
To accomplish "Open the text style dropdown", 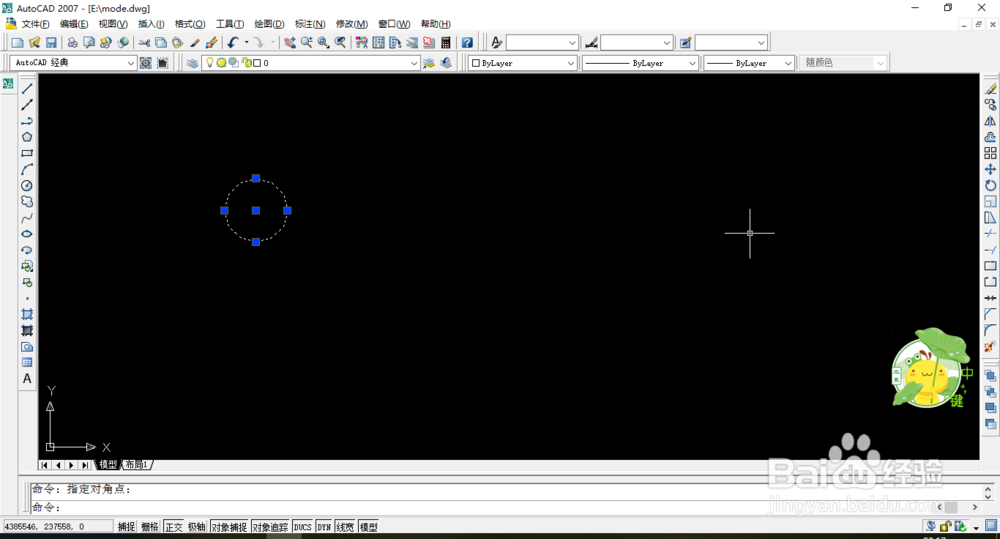I will 572,43.
